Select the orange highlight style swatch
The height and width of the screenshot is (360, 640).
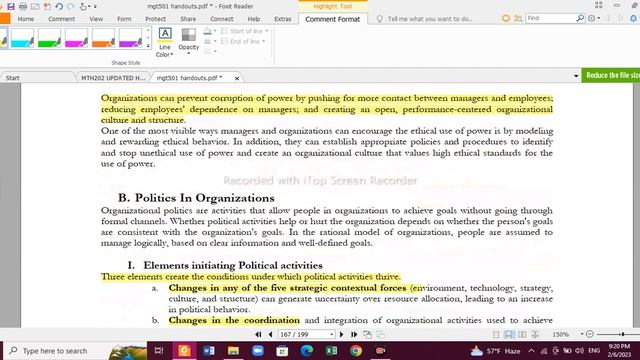click(x=103, y=38)
